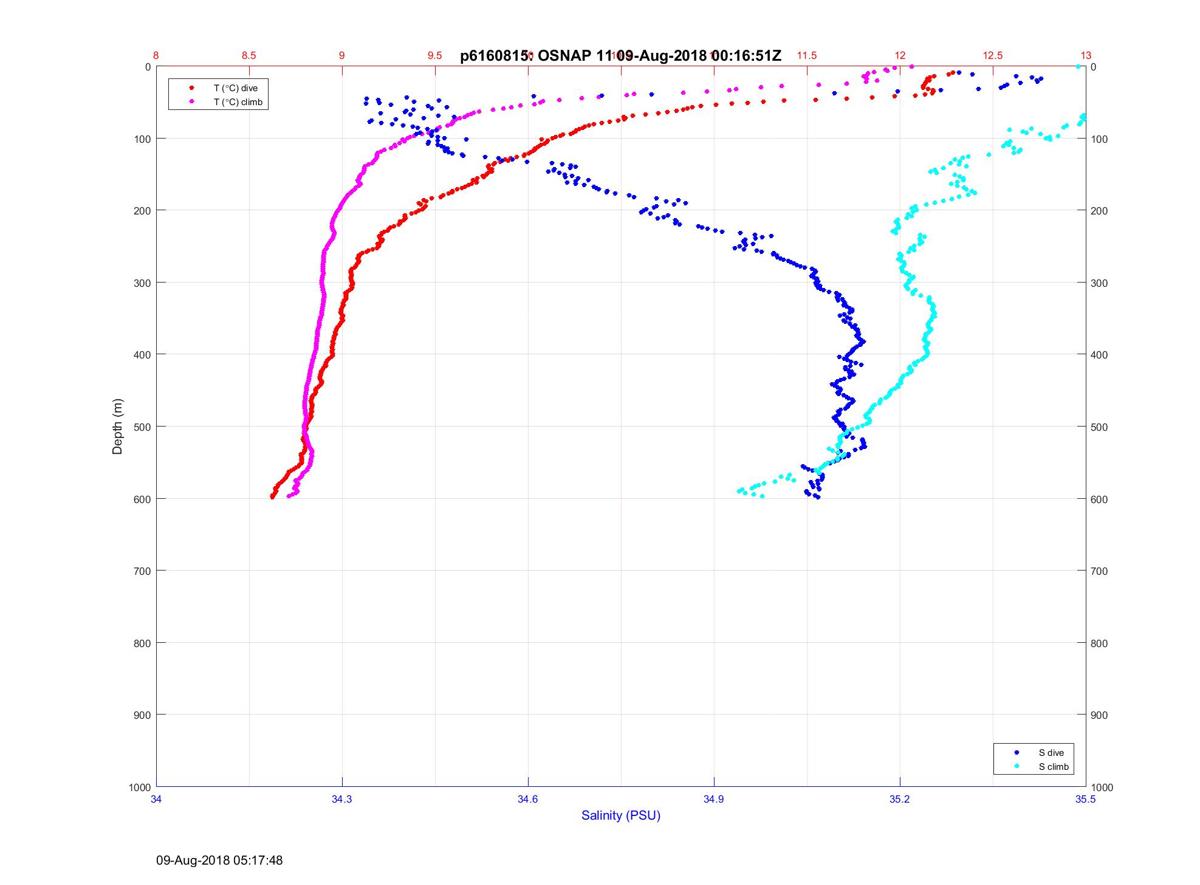The width and height of the screenshot is (1200, 885).
Task: Click depth tick 800 on left axis
Action: [x=141, y=643]
